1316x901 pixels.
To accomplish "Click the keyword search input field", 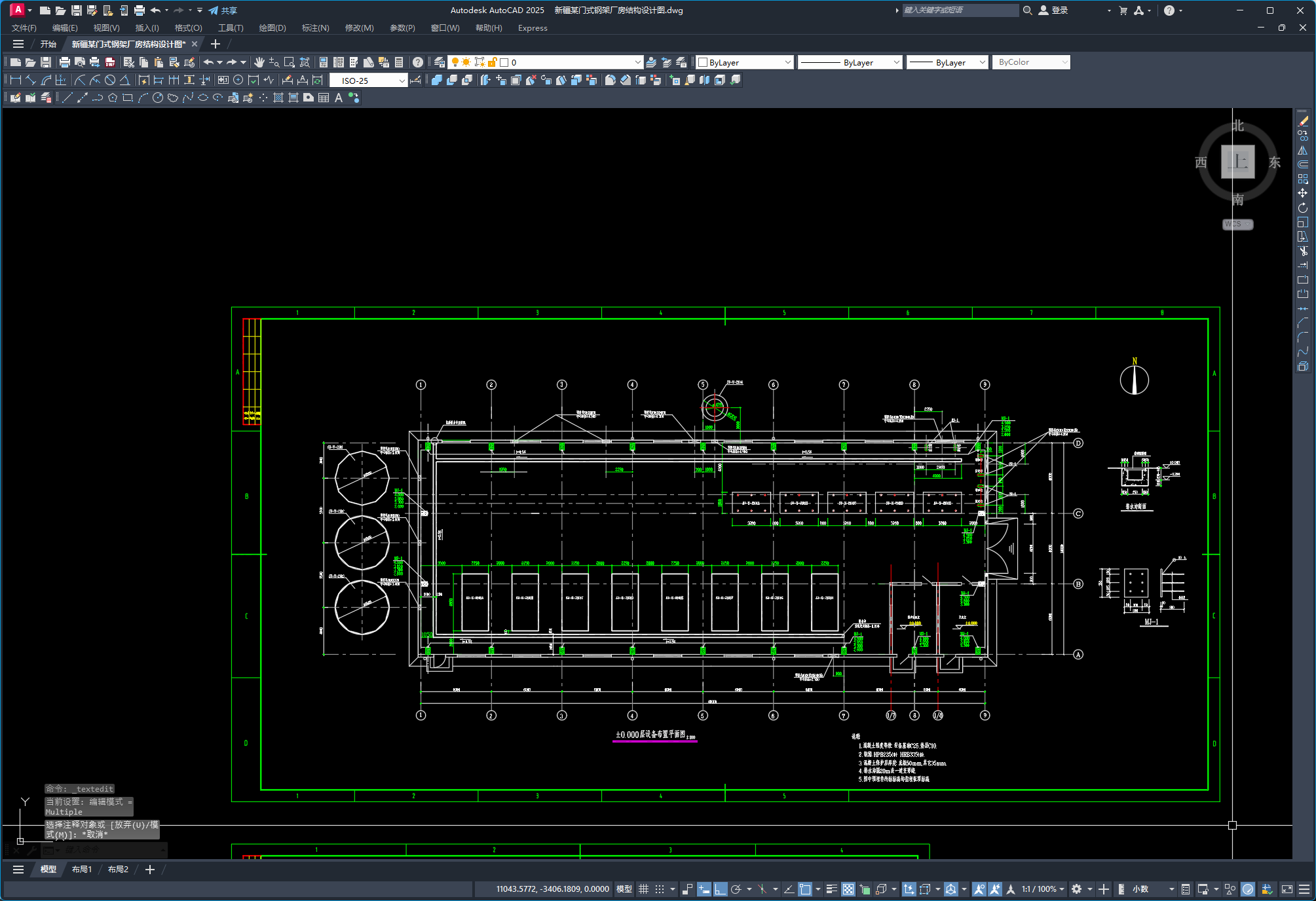I will (960, 10).
